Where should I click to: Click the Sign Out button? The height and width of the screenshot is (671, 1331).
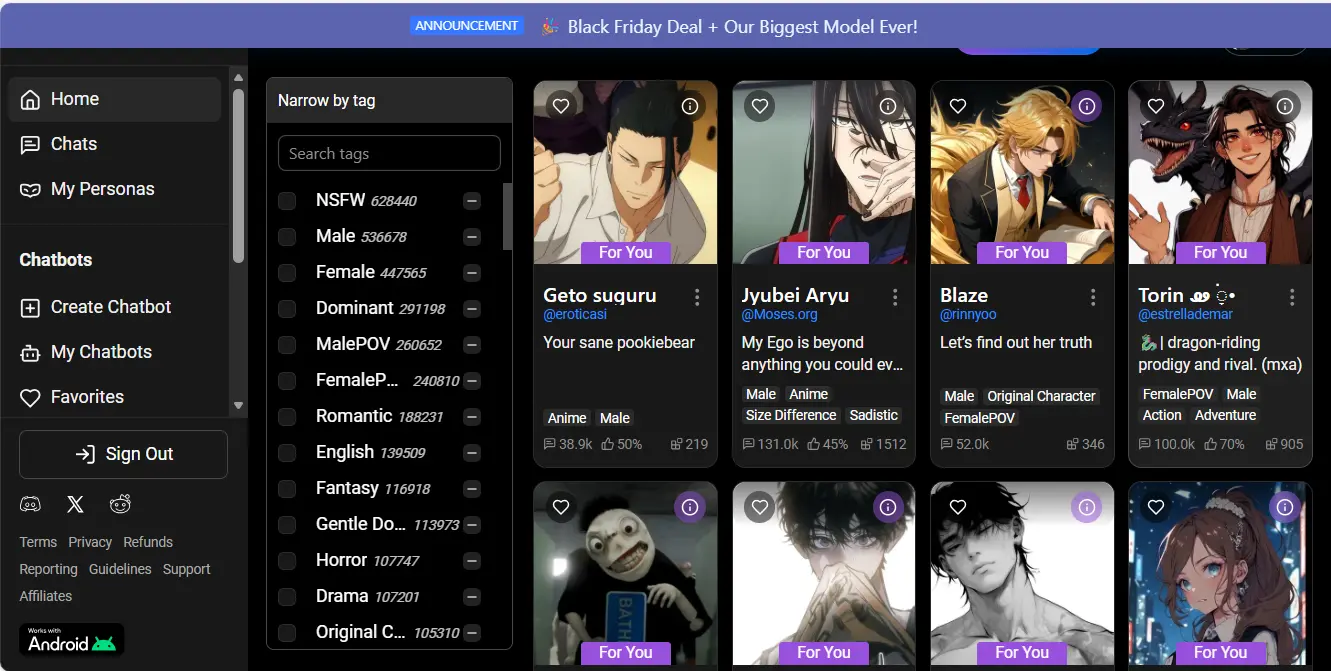tap(123, 454)
